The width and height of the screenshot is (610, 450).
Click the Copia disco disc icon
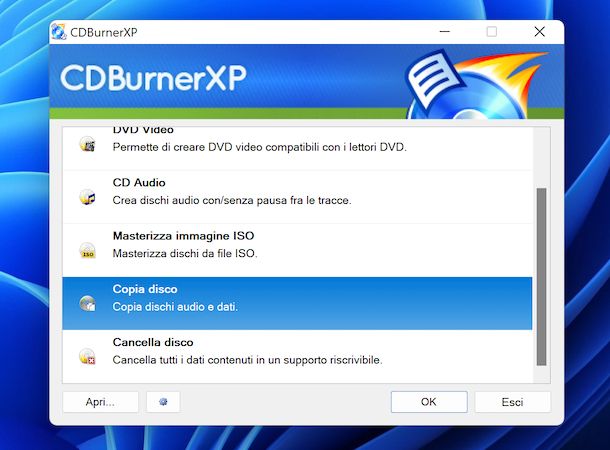point(88,303)
